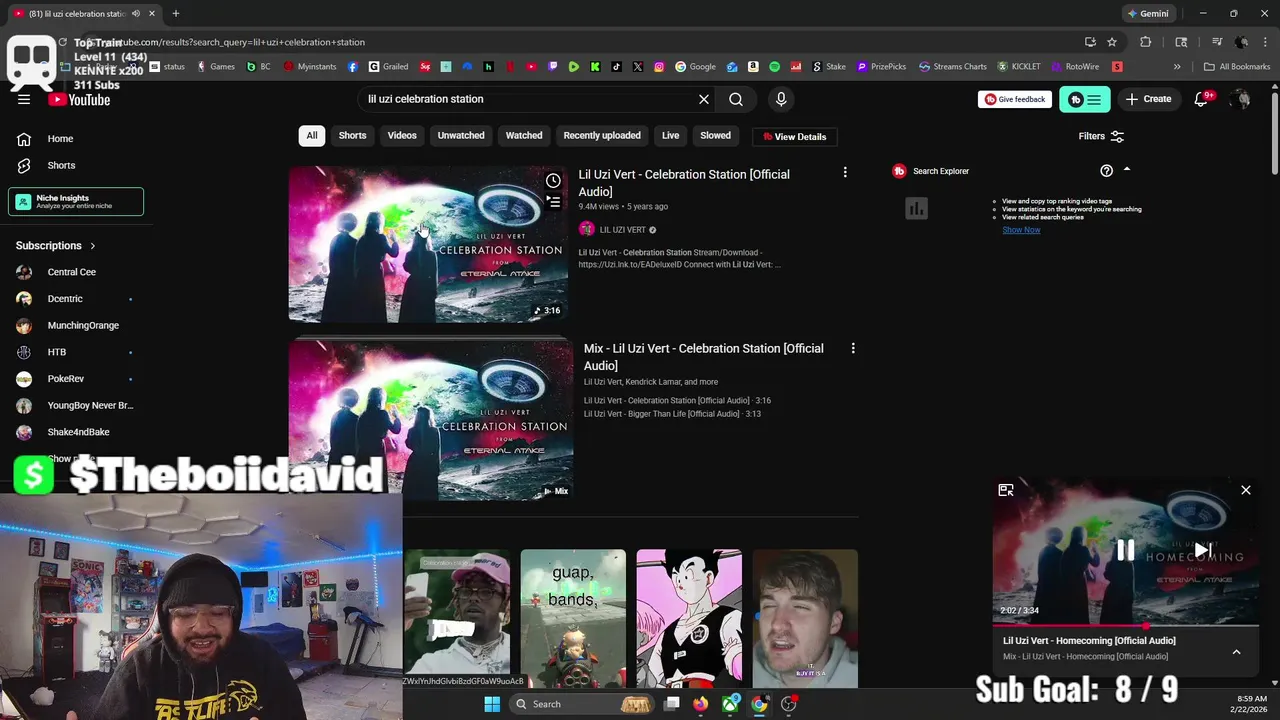1280x720 pixels.
Task: Open the Lil Uzi Vert Celebration Station title
Action: tap(684, 183)
